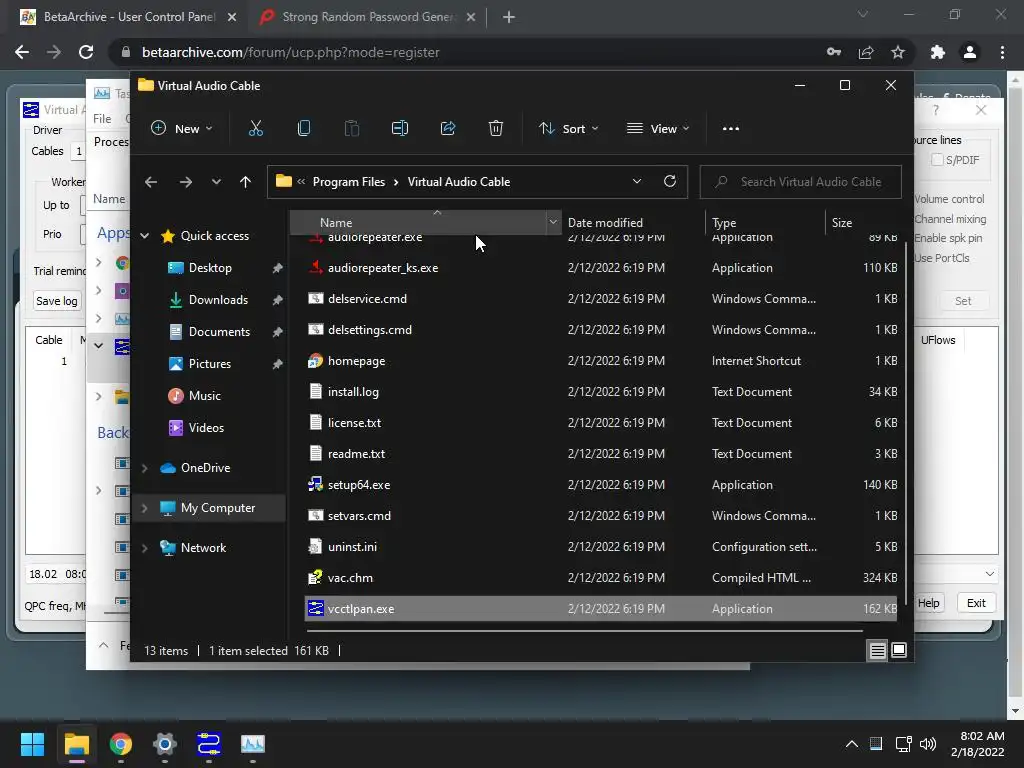Click the Rename icon in Explorer toolbar

click(400, 129)
